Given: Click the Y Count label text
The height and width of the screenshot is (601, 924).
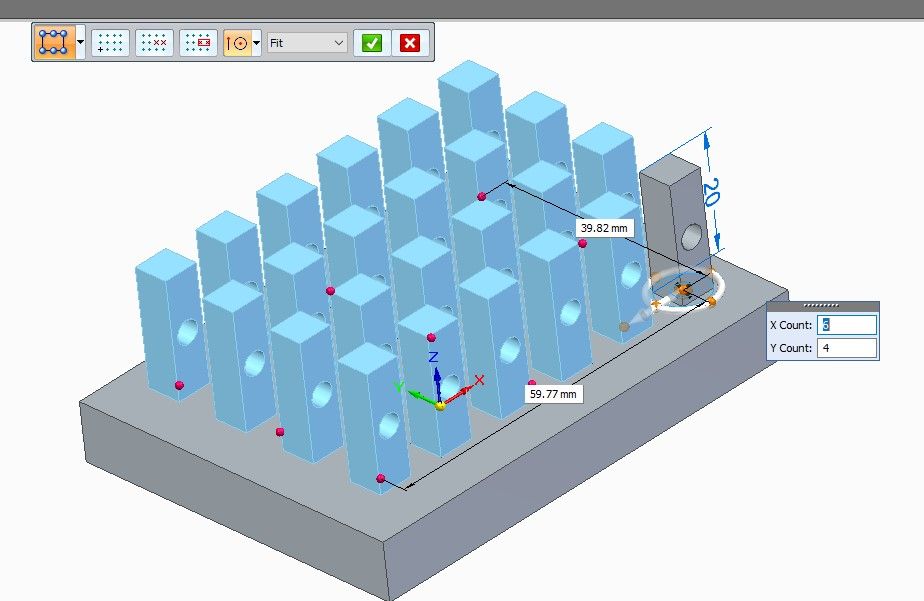Looking at the screenshot, I should click(x=791, y=348).
